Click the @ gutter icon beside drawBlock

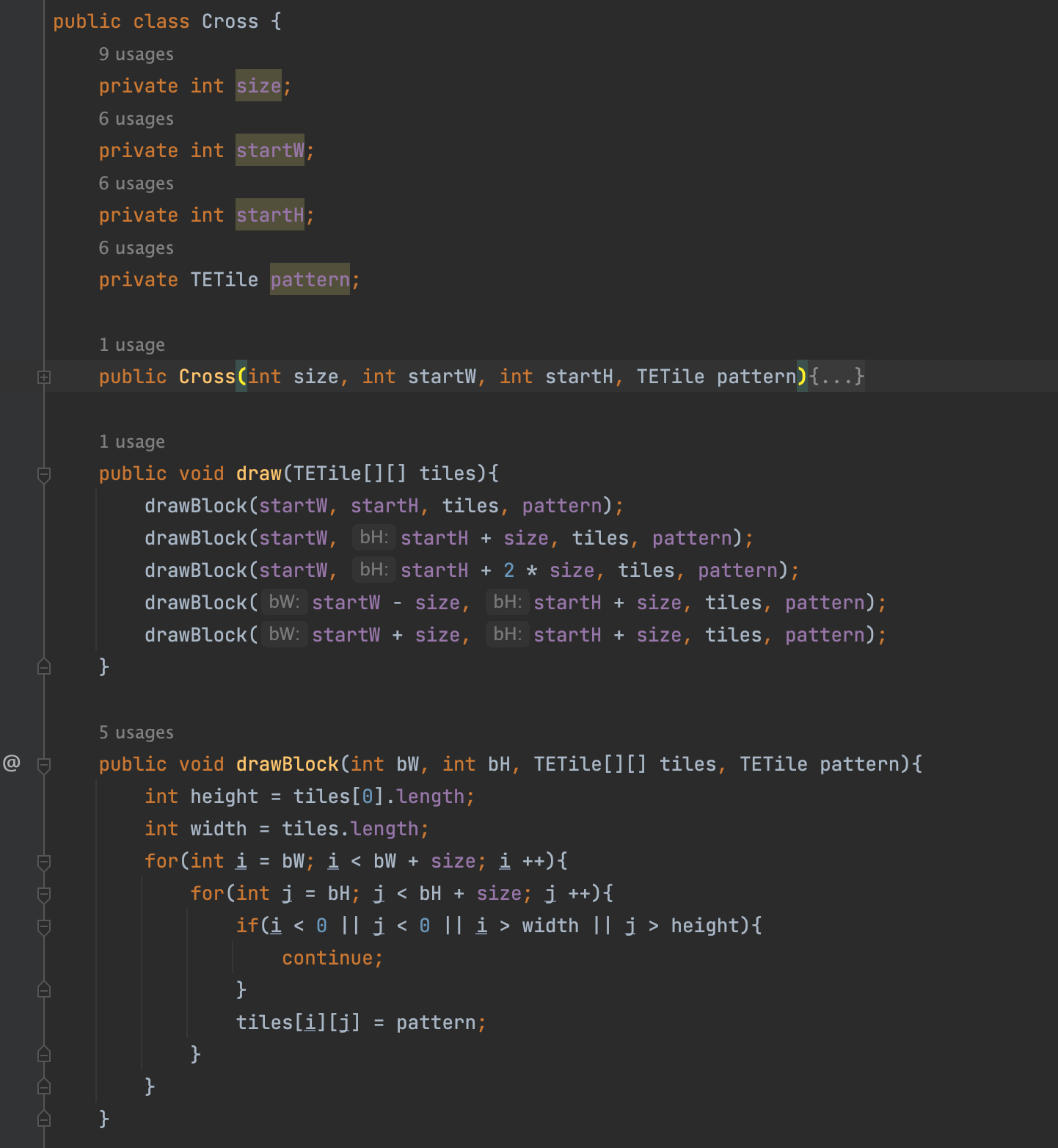tap(12, 763)
